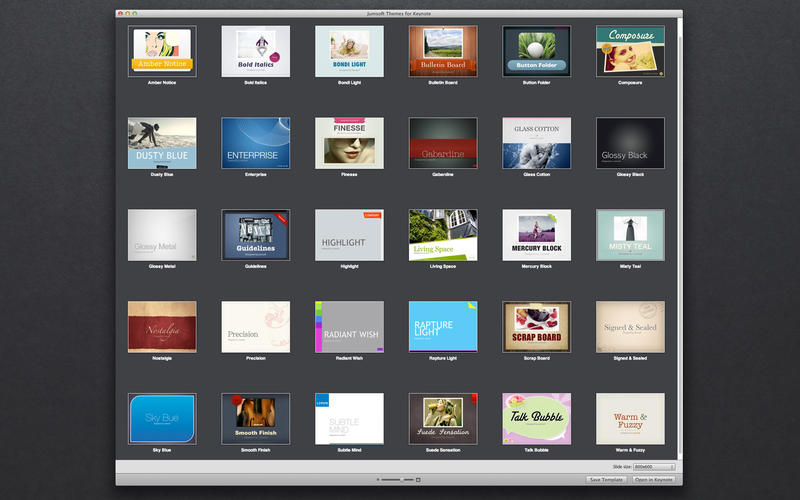This screenshot has width=800, height=500.
Task: Choose the Composure theme thumbnail
Action: 631,52
